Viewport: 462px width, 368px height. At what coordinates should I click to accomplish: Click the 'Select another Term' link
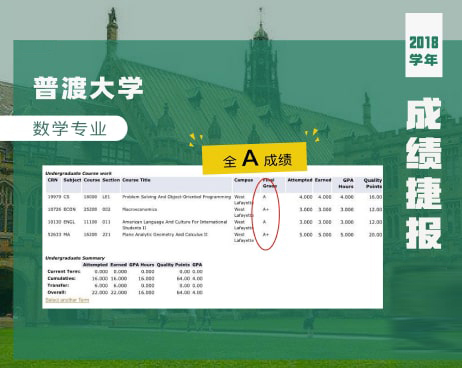tap(67, 300)
